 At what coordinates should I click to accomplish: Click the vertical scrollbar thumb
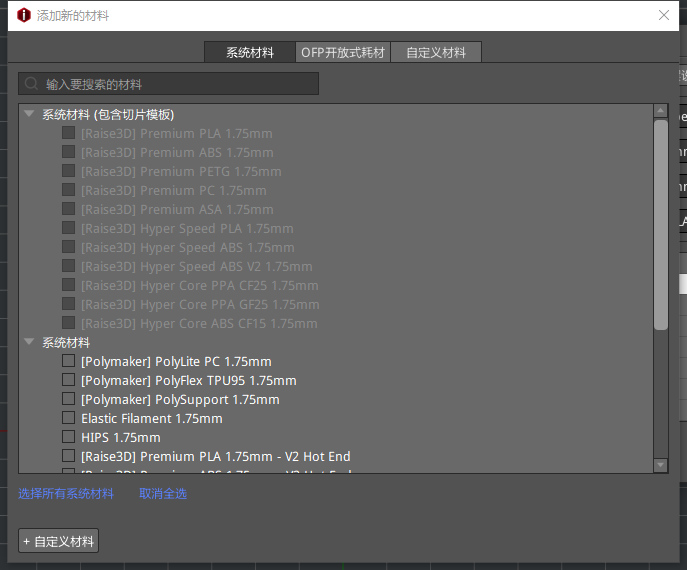(x=660, y=225)
